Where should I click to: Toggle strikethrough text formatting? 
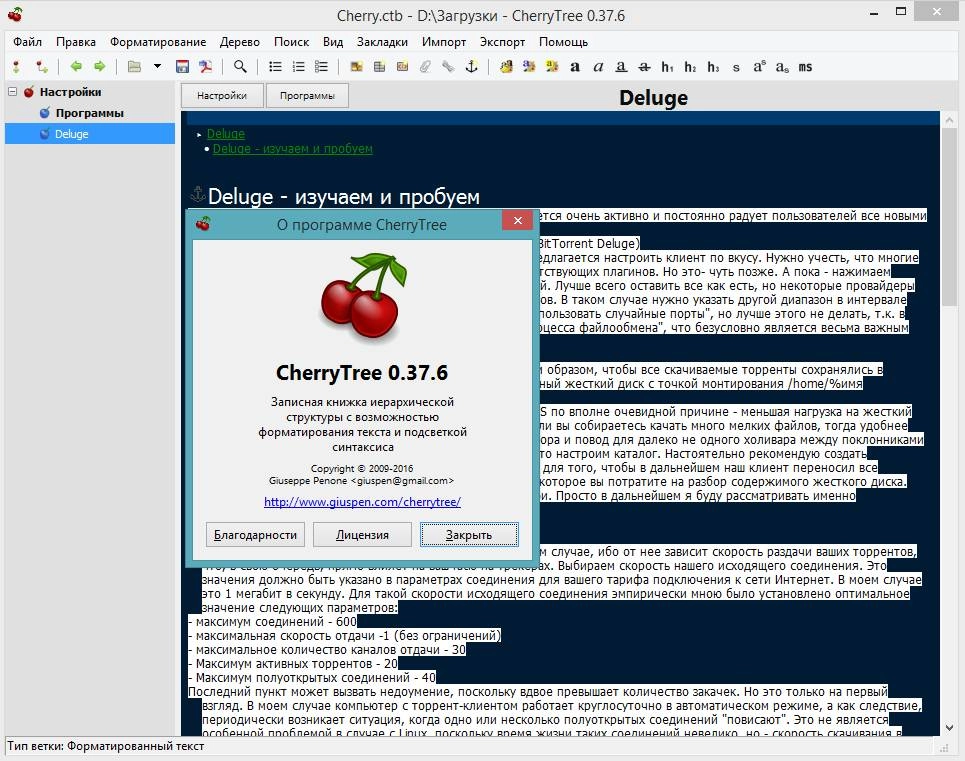(644, 66)
